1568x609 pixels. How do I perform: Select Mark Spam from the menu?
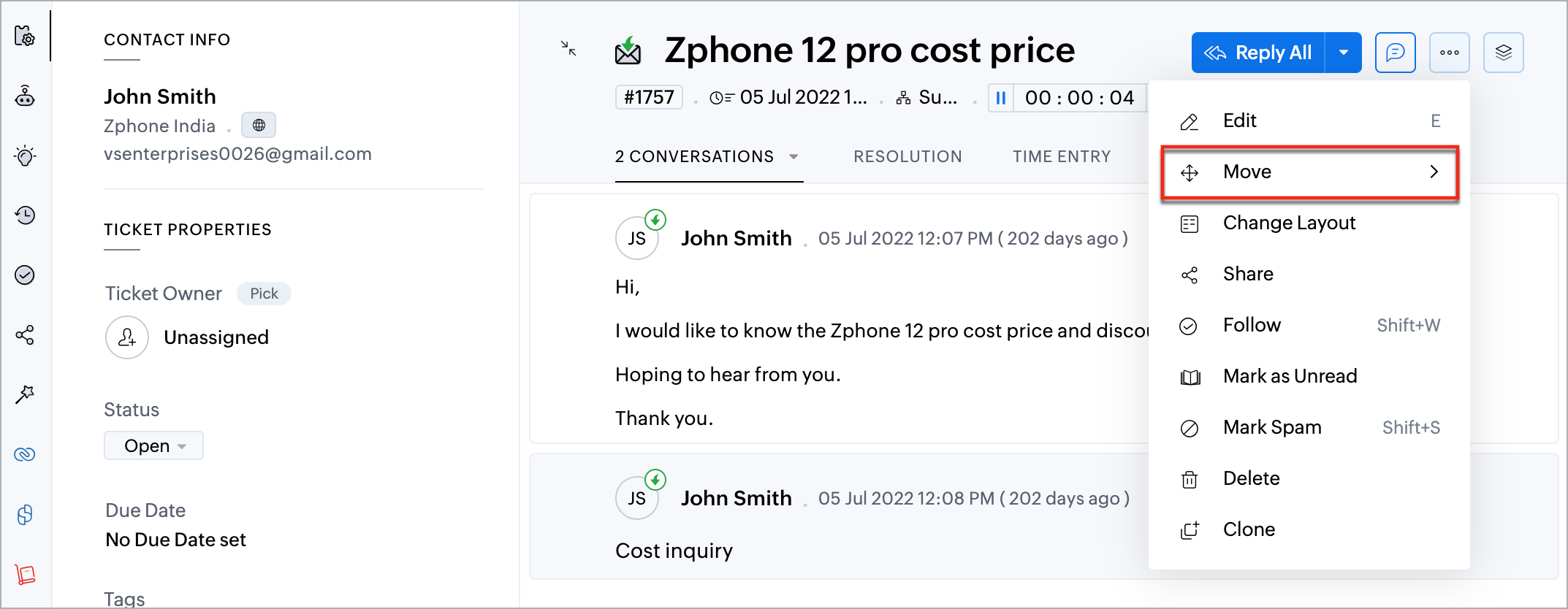pyautogui.click(x=1272, y=427)
